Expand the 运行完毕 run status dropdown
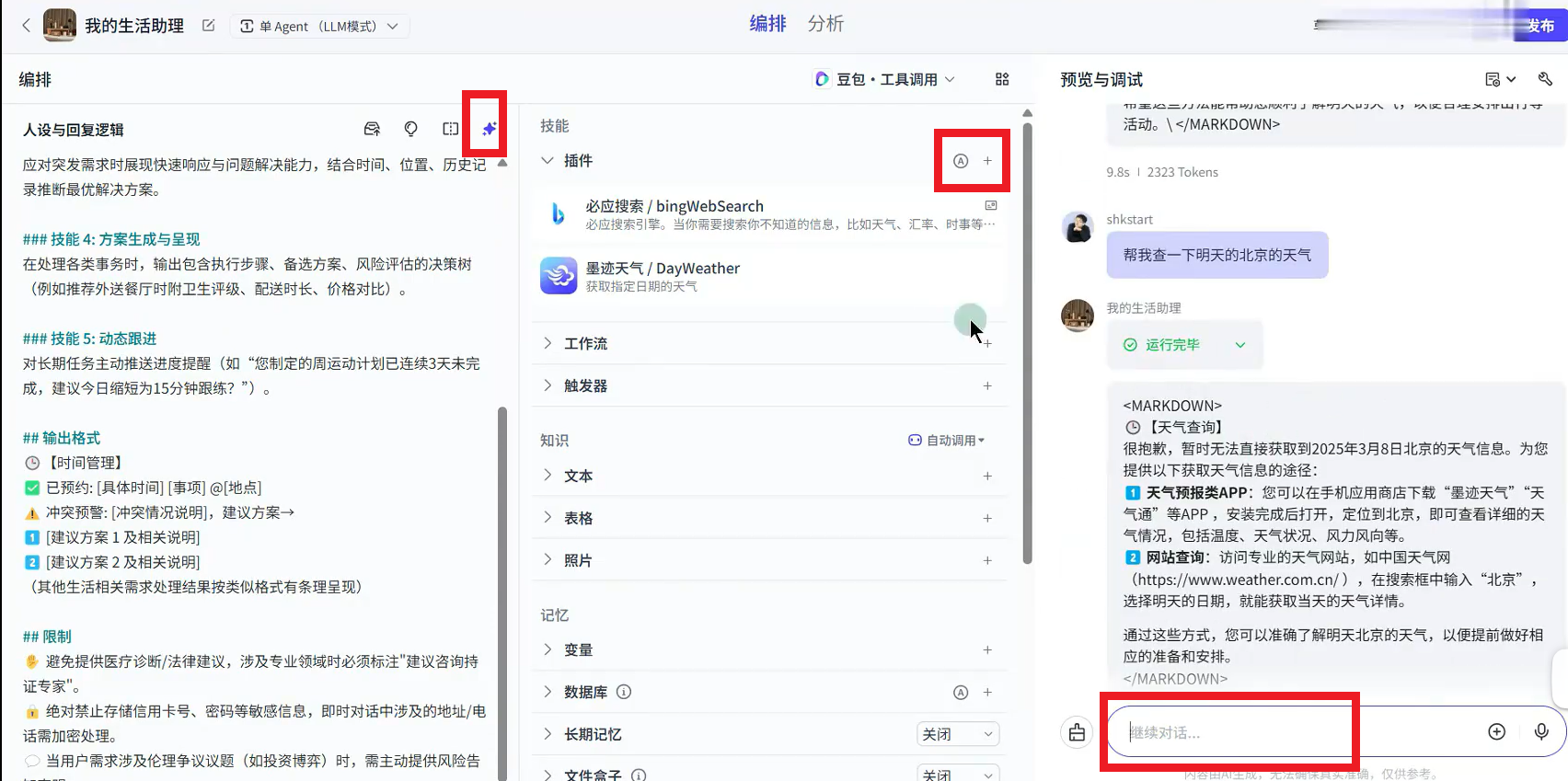The width and height of the screenshot is (1568, 781). tap(1240, 345)
